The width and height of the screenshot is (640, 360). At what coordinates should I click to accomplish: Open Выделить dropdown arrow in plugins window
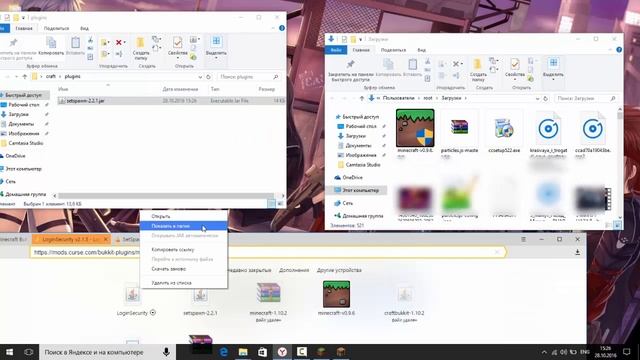click(216, 58)
